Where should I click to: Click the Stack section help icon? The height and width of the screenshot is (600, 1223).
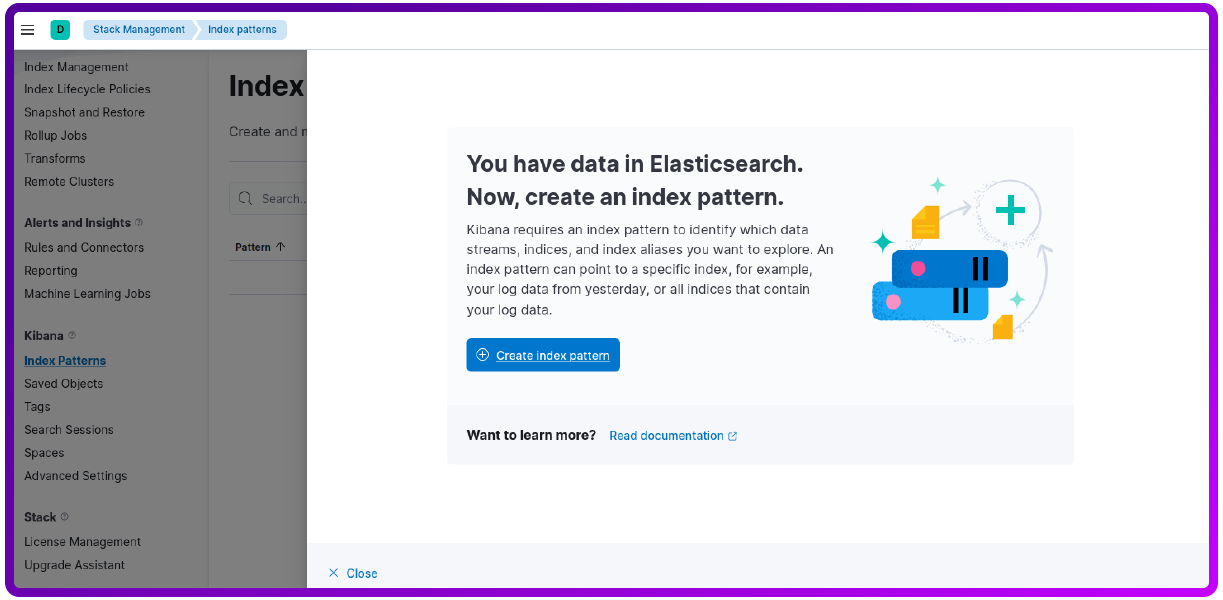pyautogui.click(x=65, y=518)
